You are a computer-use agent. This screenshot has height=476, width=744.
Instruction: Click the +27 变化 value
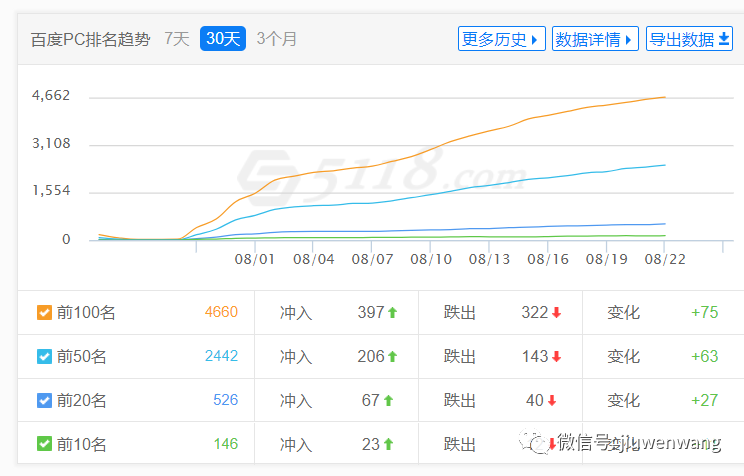pyautogui.click(x=705, y=400)
